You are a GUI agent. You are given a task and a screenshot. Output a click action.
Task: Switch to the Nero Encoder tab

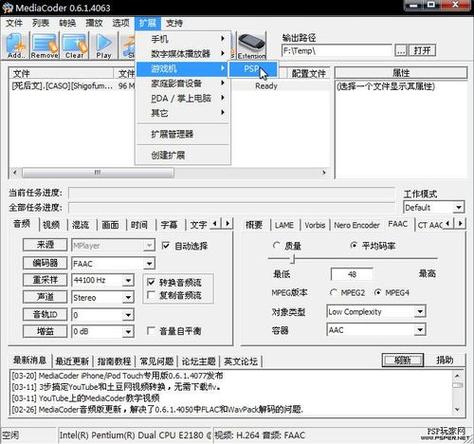(x=357, y=225)
